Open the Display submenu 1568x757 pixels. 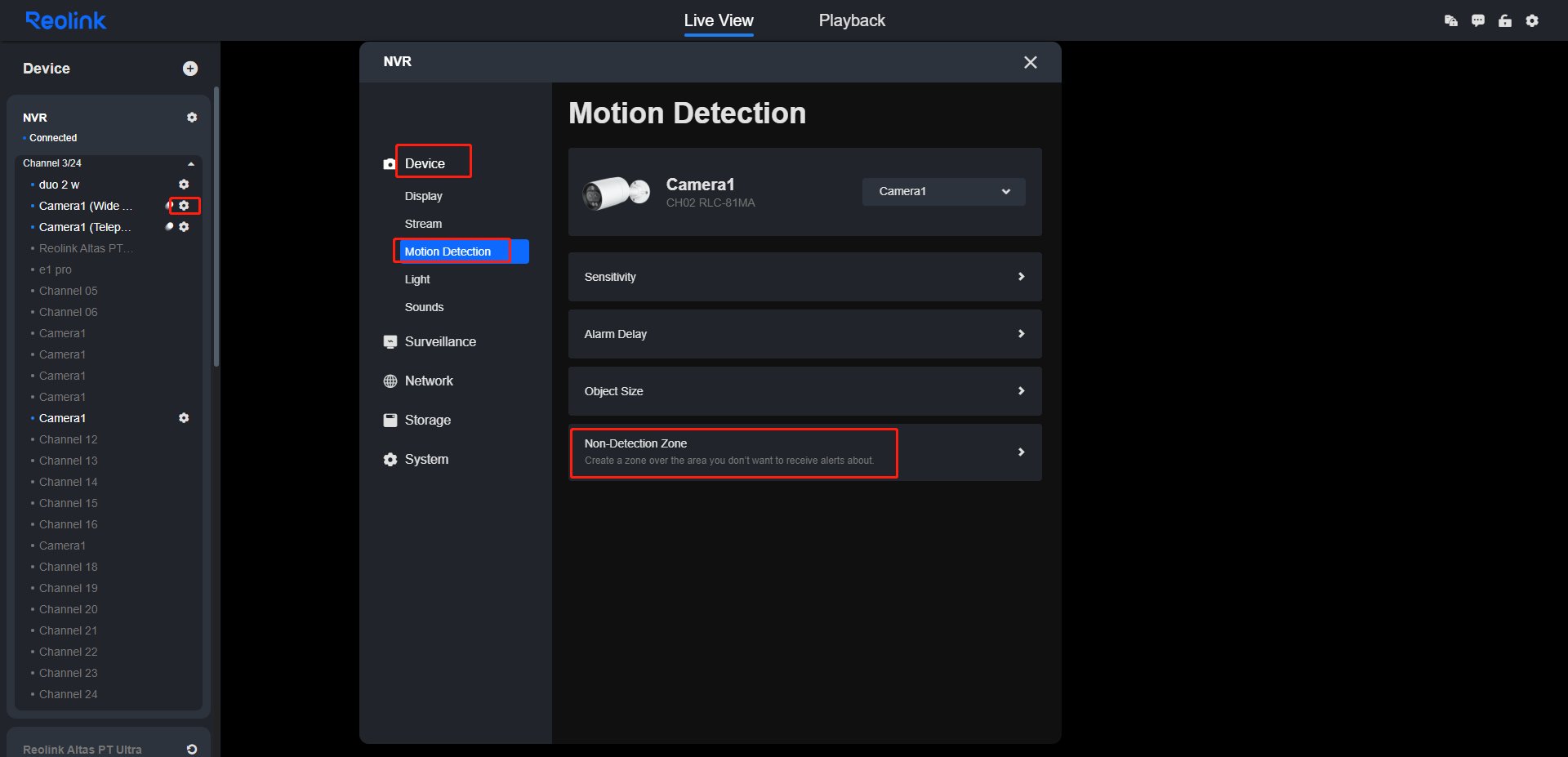pos(423,196)
